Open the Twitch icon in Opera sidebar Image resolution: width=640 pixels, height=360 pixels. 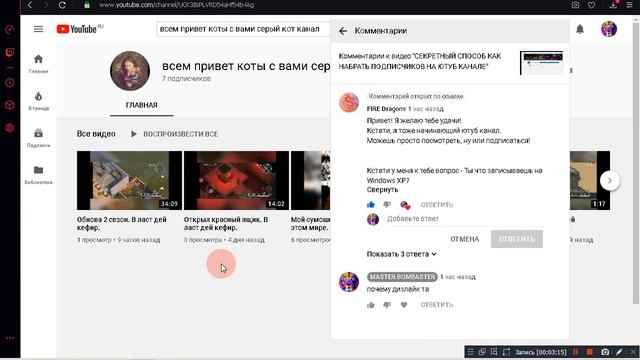click(x=10, y=52)
